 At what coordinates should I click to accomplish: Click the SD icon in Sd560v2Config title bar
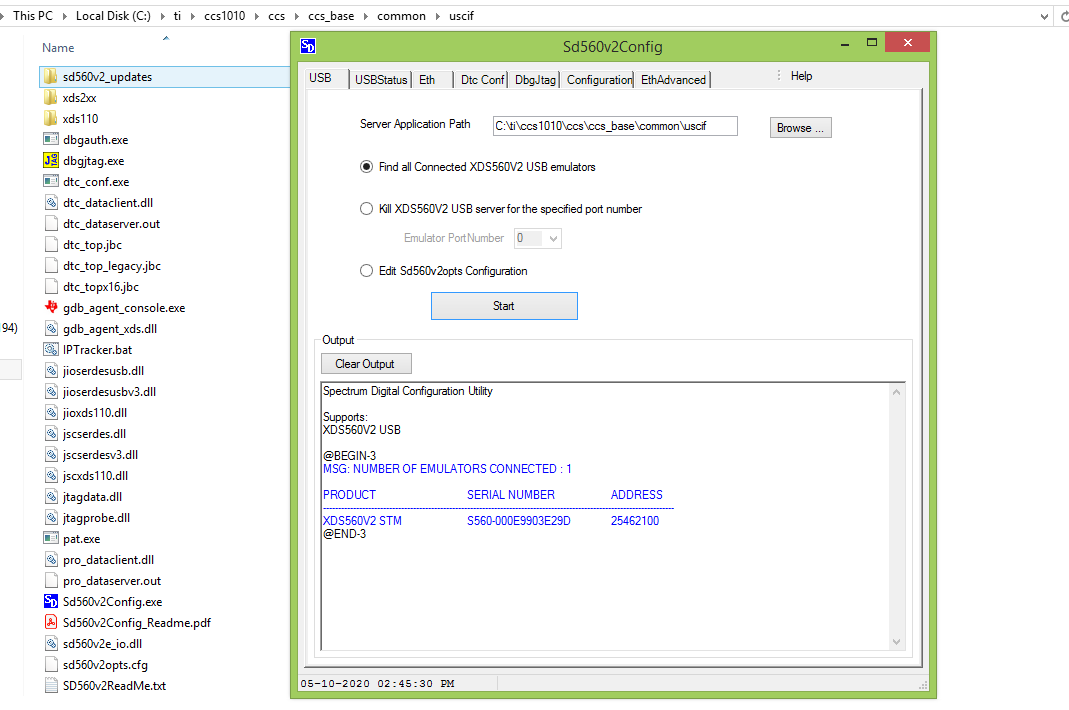(308, 46)
